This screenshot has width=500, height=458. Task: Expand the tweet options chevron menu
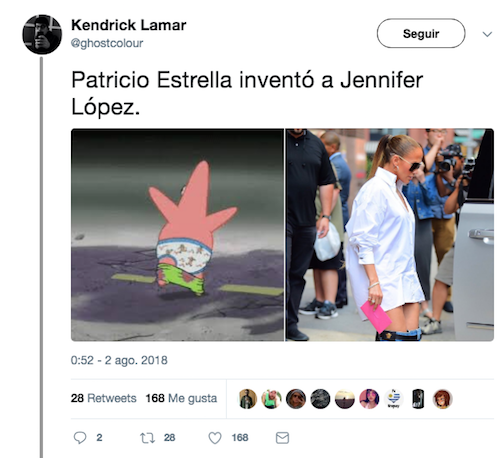[x=487, y=34]
